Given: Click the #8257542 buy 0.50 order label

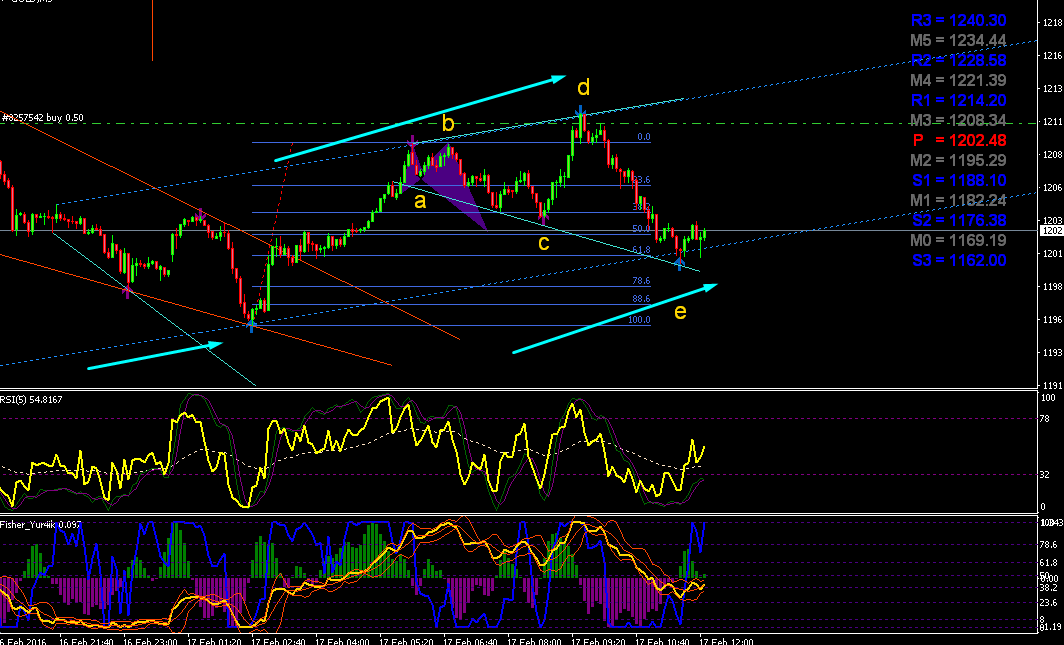Looking at the screenshot, I should coord(43,117).
